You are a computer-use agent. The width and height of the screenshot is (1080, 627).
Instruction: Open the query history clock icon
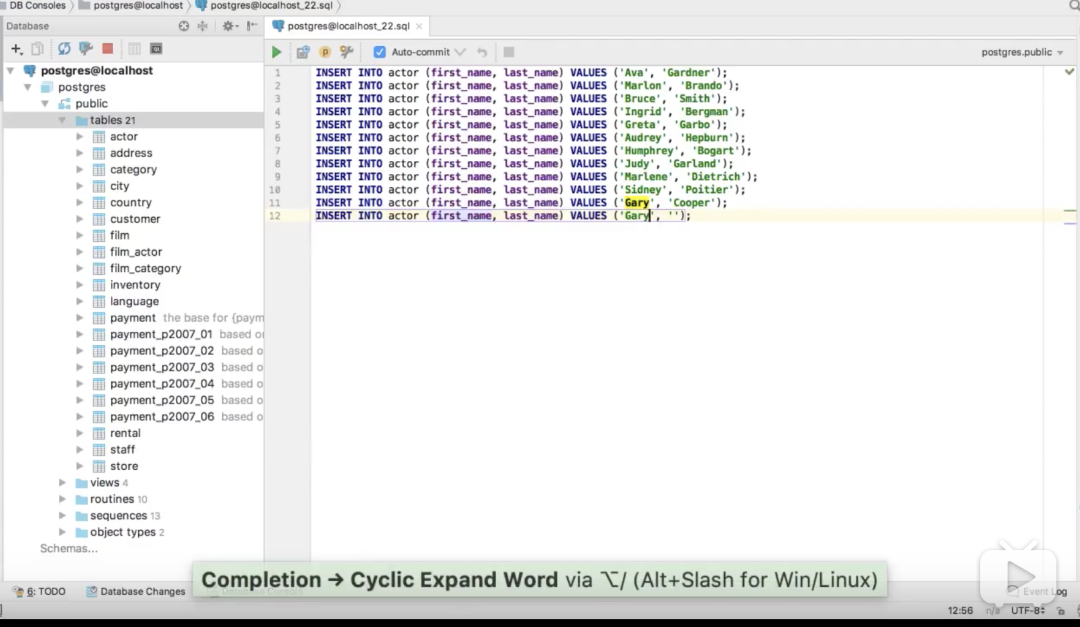point(302,52)
